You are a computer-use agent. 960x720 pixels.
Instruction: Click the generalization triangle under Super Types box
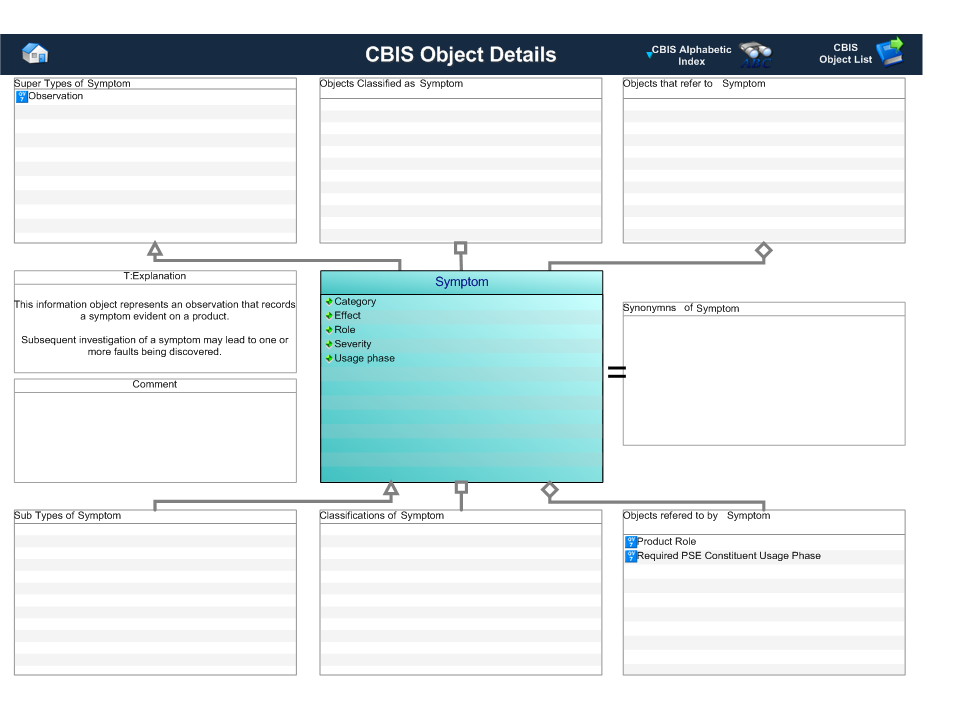(x=155, y=249)
